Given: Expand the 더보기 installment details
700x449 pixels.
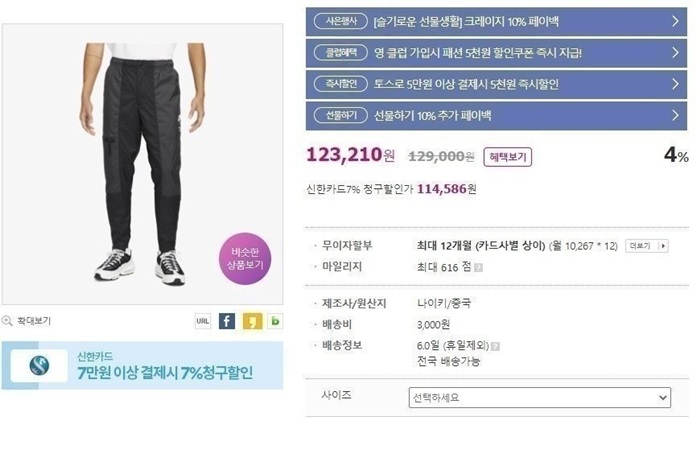Looking at the screenshot, I should (x=646, y=246).
